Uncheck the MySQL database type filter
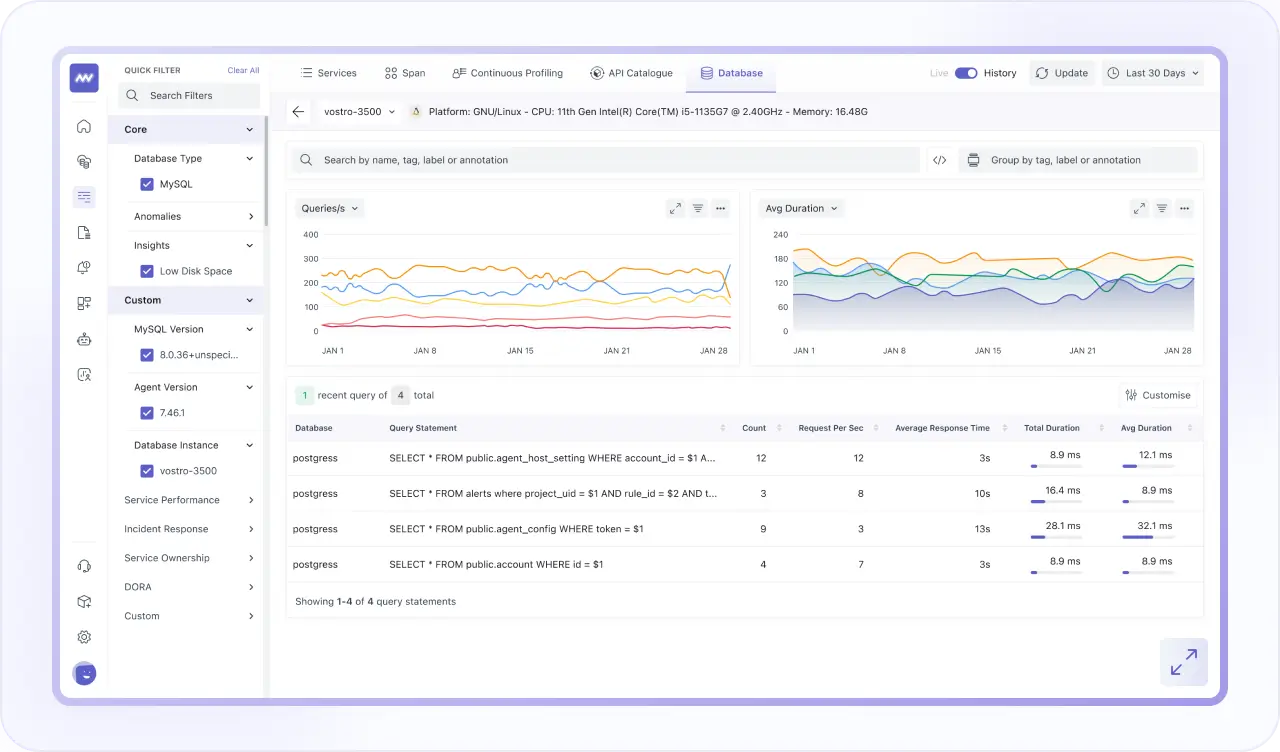Screen dimensions: 1280x752 click(x=147, y=184)
